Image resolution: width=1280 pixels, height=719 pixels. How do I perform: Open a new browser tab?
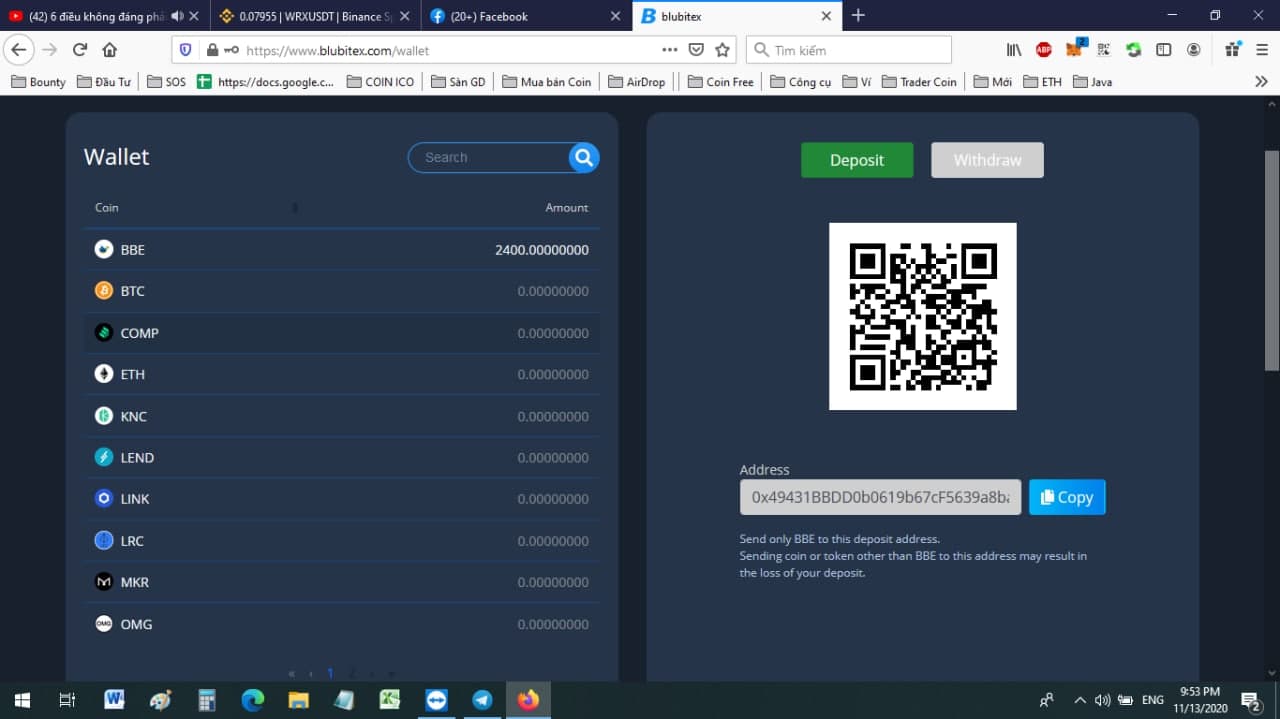pos(858,15)
